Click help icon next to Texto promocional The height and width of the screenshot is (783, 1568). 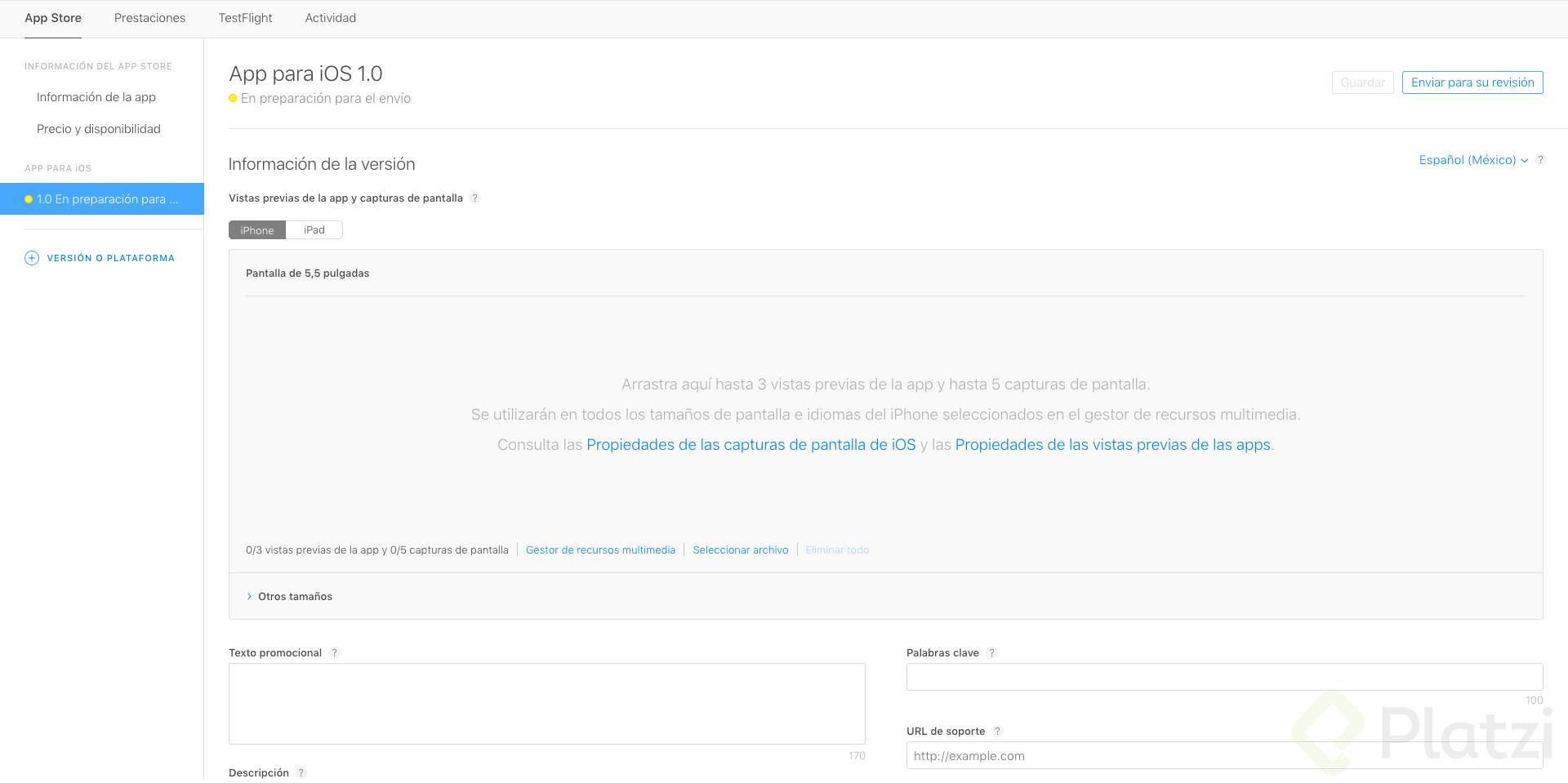pyautogui.click(x=334, y=653)
